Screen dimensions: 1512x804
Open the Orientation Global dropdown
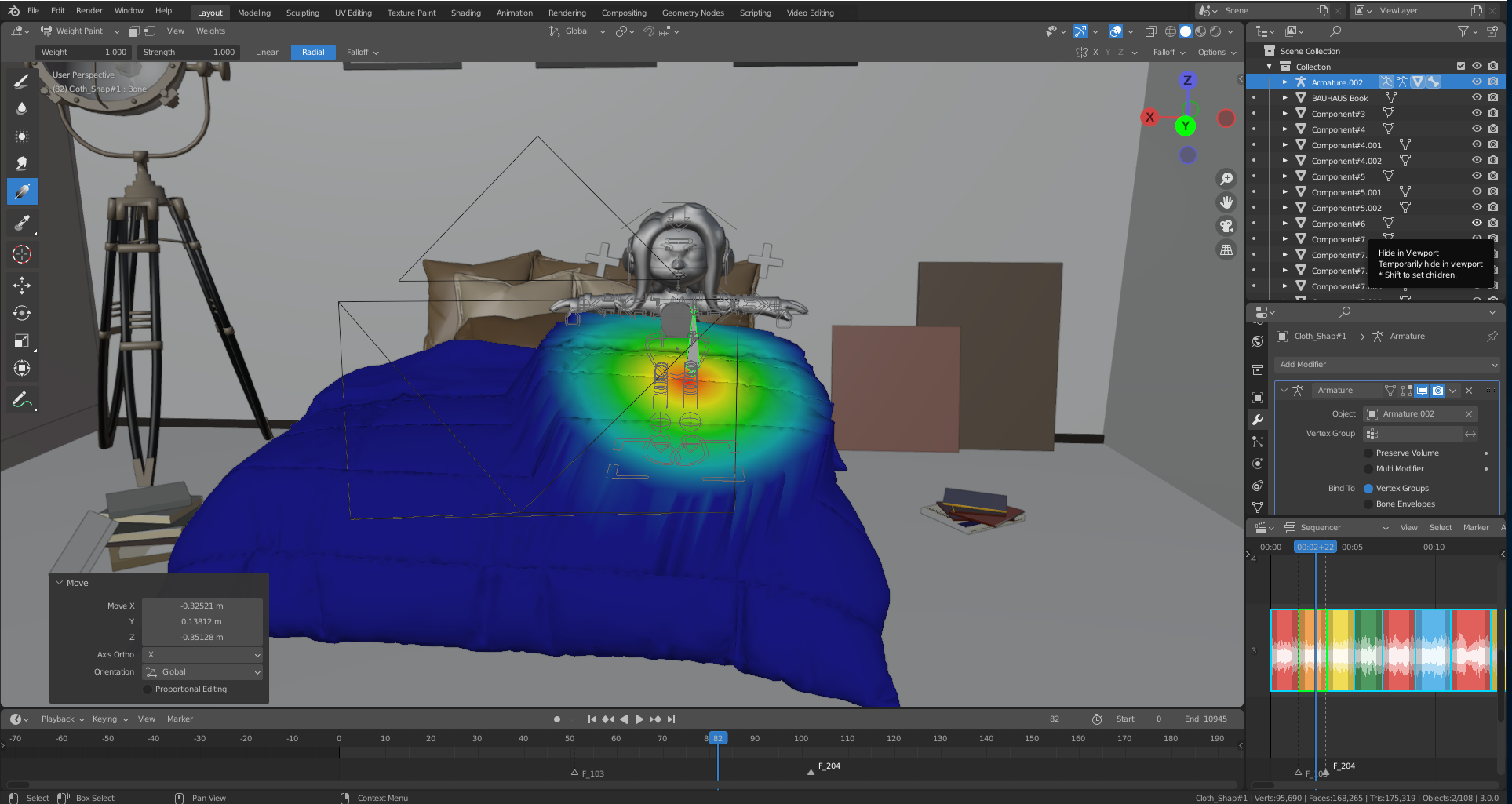click(x=202, y=671)
